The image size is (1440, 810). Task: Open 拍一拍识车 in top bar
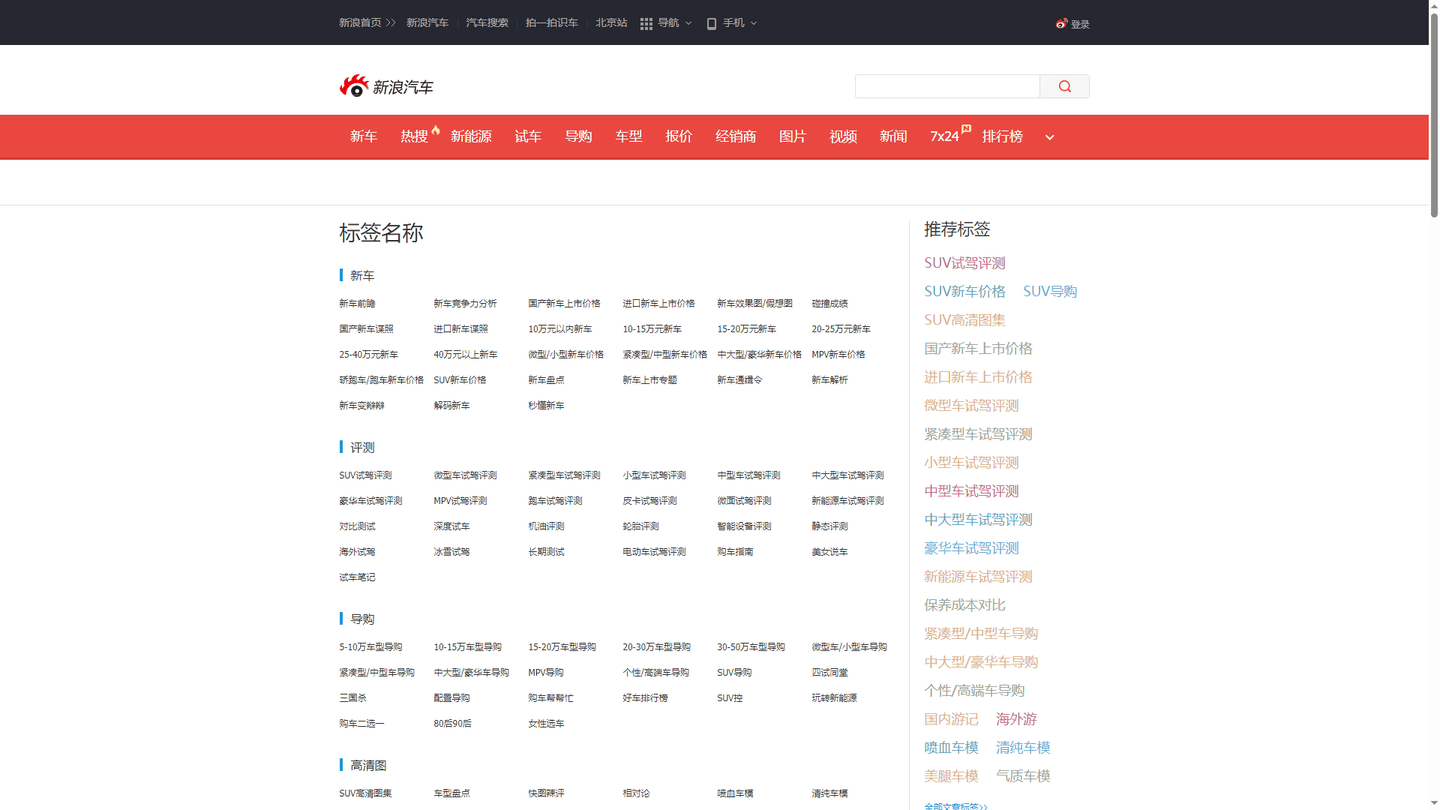click(x=552, y=23)
